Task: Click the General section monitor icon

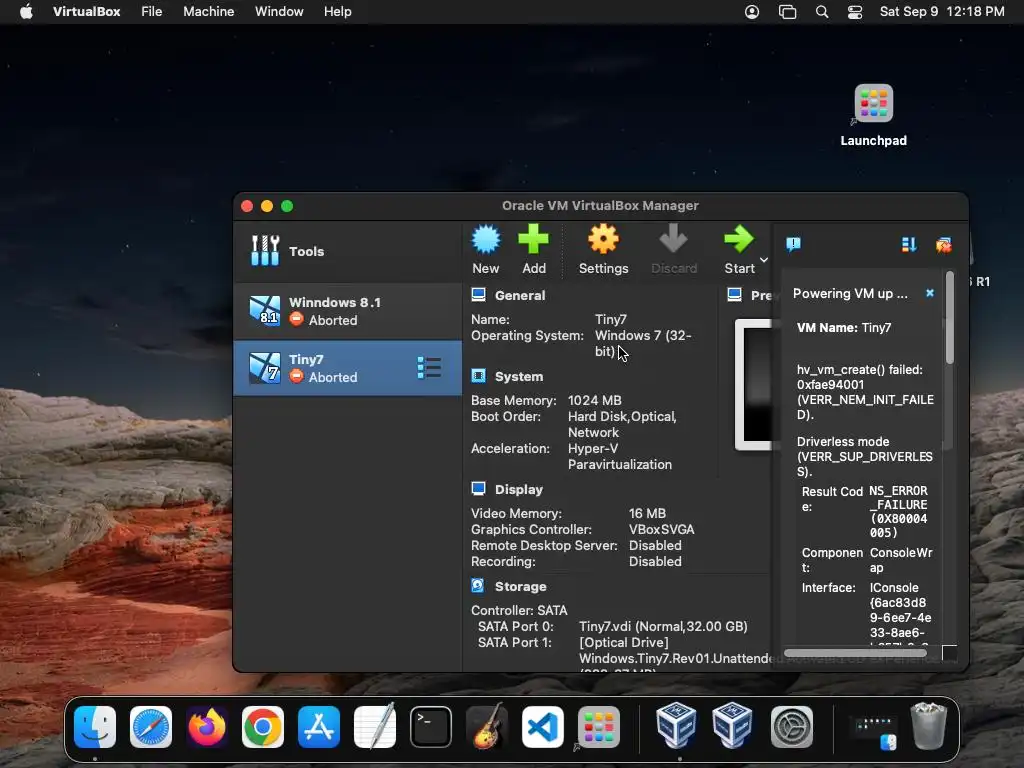Action: click(x=479, y=295)
